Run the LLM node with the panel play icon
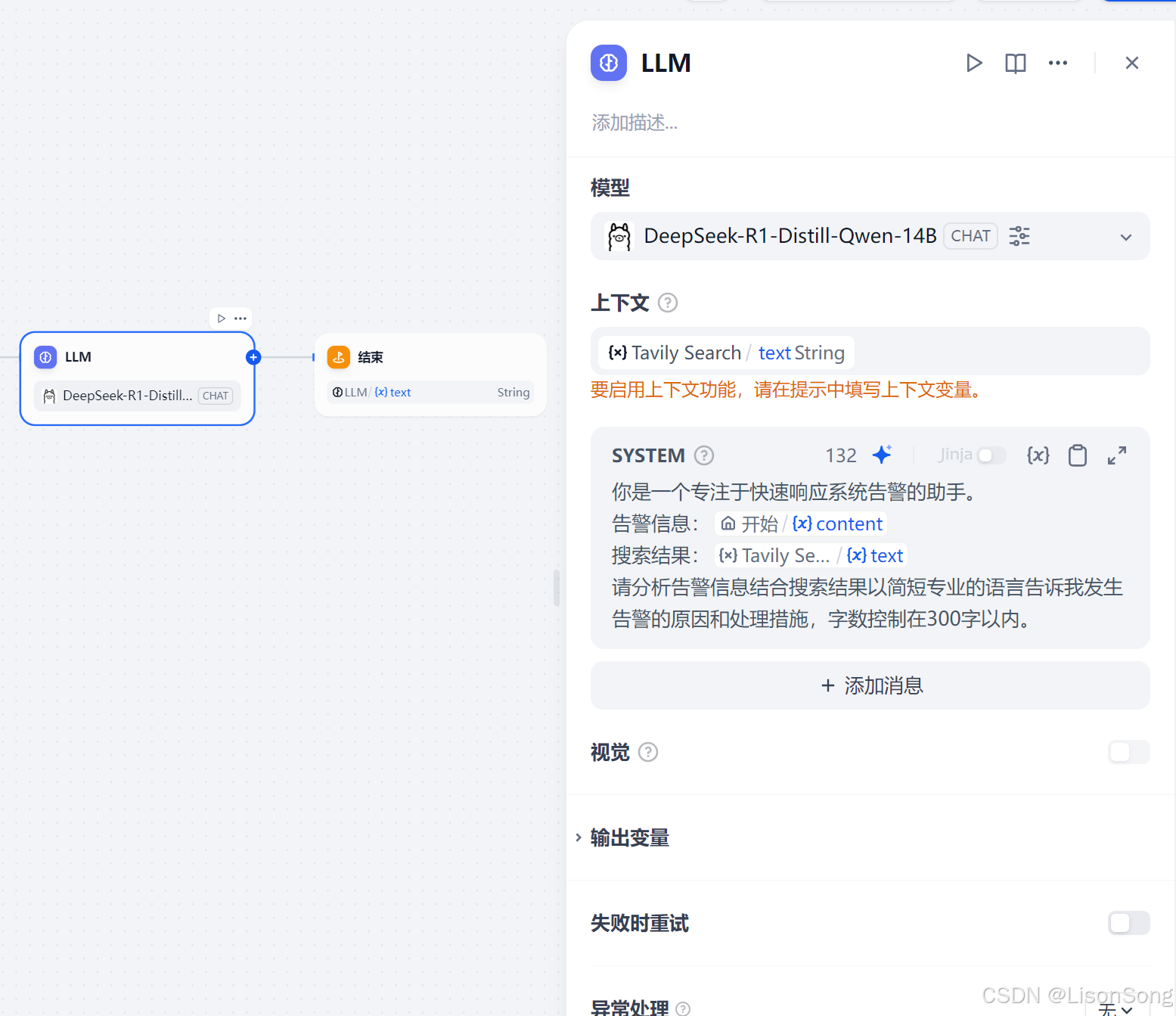1176x1016 pixels. 974,63
